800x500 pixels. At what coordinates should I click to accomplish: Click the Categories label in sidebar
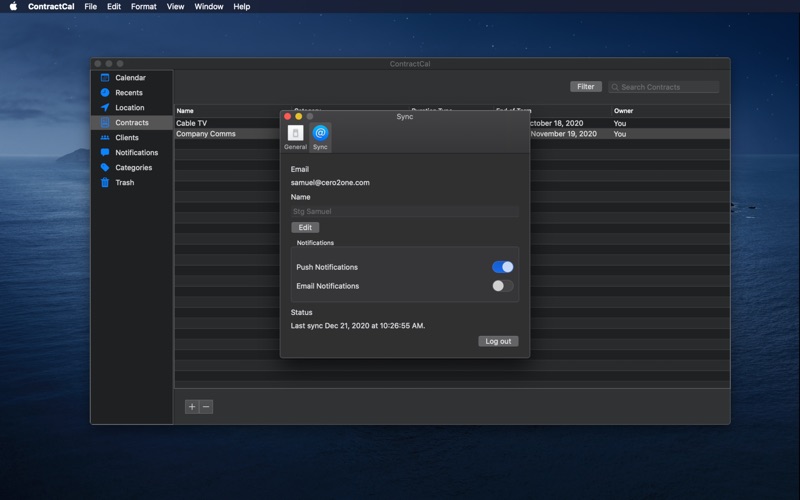point(133,167)
